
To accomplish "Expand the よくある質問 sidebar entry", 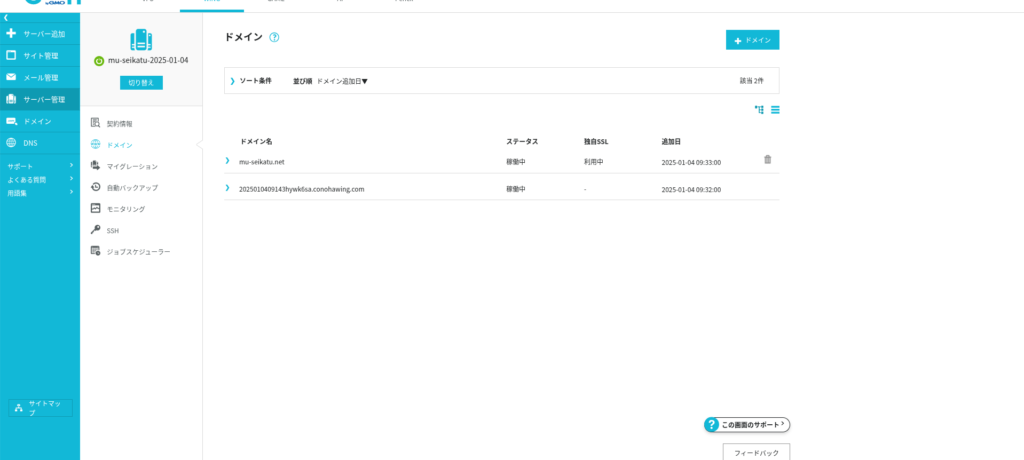I will point(40,179).
